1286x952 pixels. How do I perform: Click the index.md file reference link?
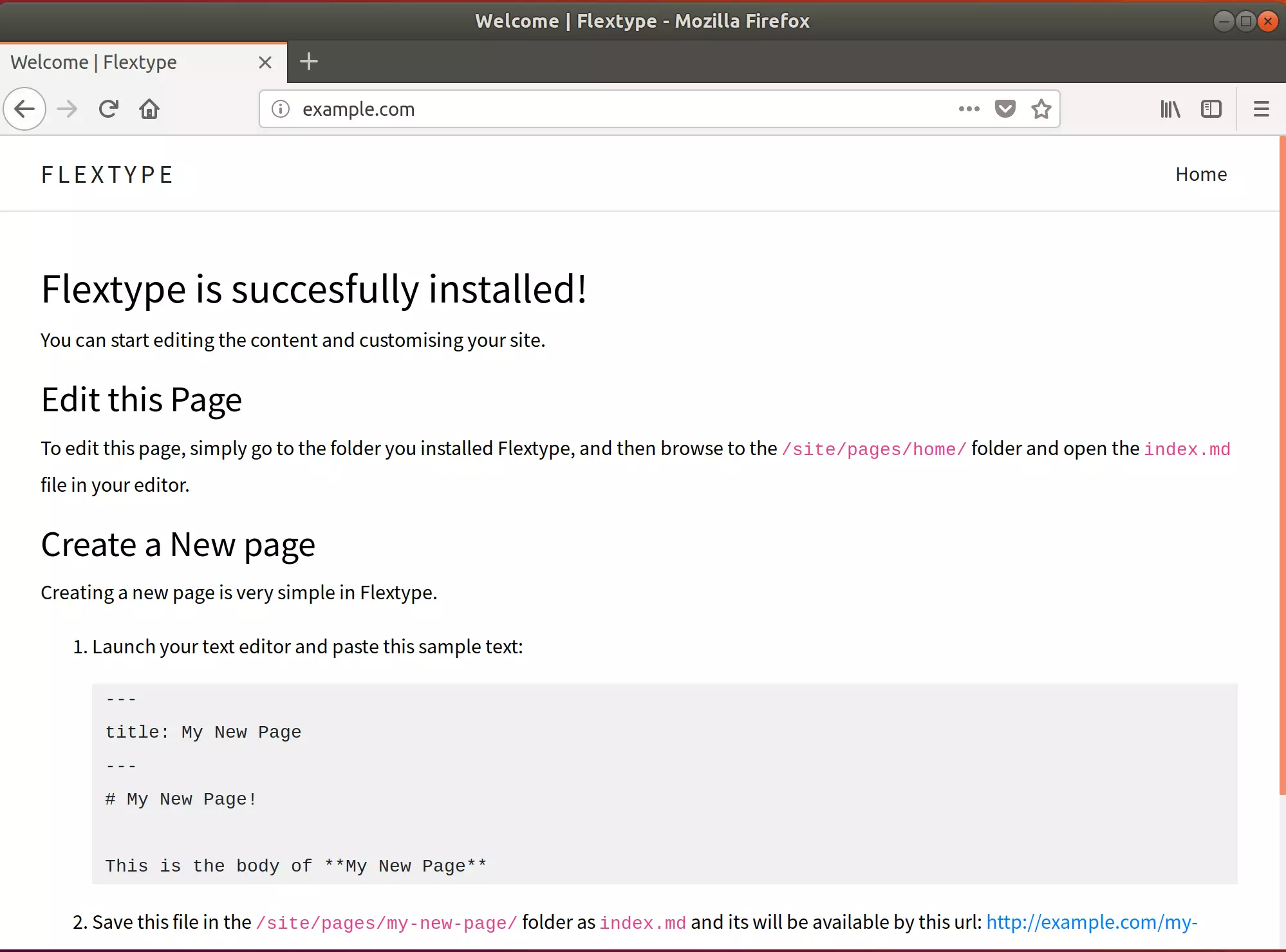click(1187, 448)
